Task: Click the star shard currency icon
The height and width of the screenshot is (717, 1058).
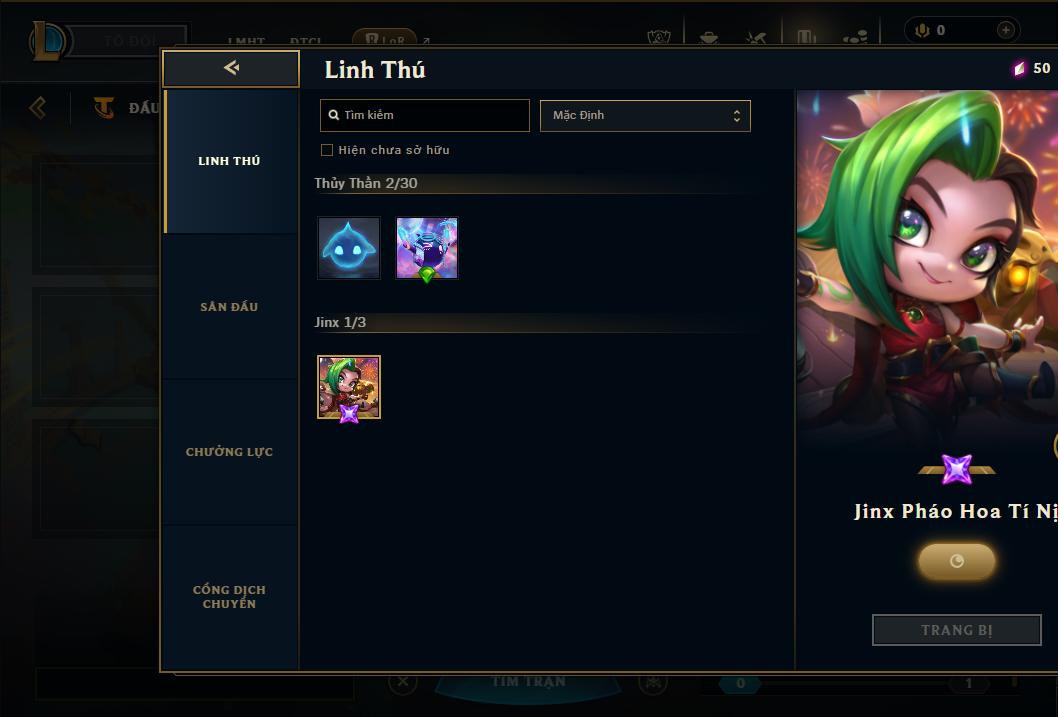Action: [1020, 68]
